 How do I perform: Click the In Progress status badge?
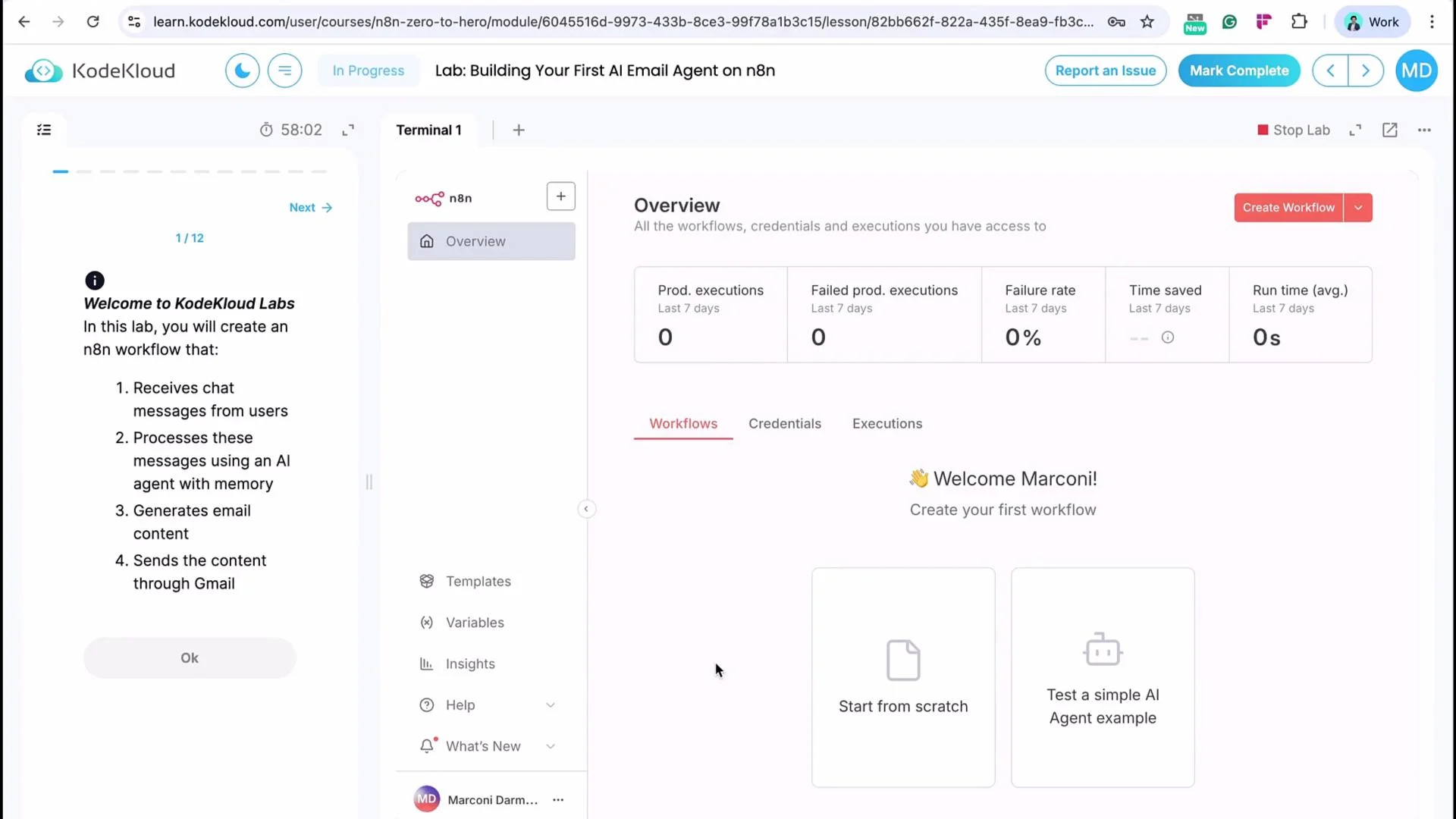point(369,71)
